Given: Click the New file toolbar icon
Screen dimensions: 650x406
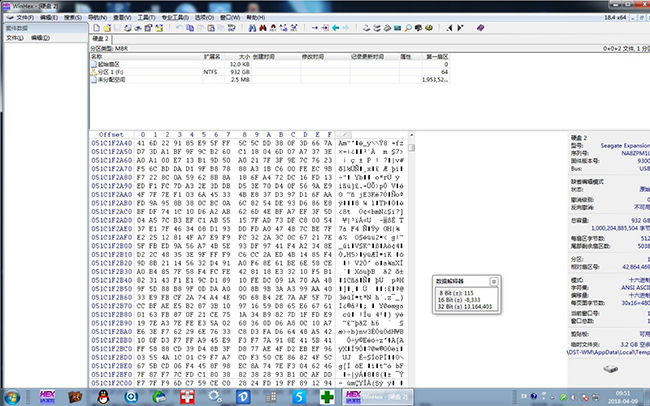Looking at the screenshot, I should [x=97, y=28].
